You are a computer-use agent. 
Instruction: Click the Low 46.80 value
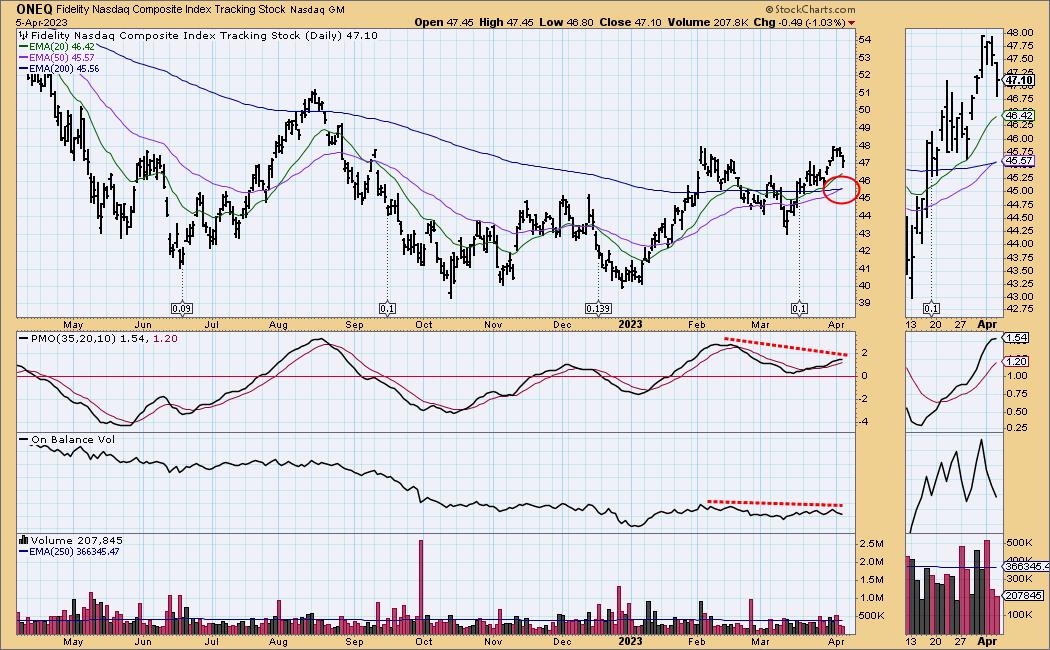coord(567,22)
